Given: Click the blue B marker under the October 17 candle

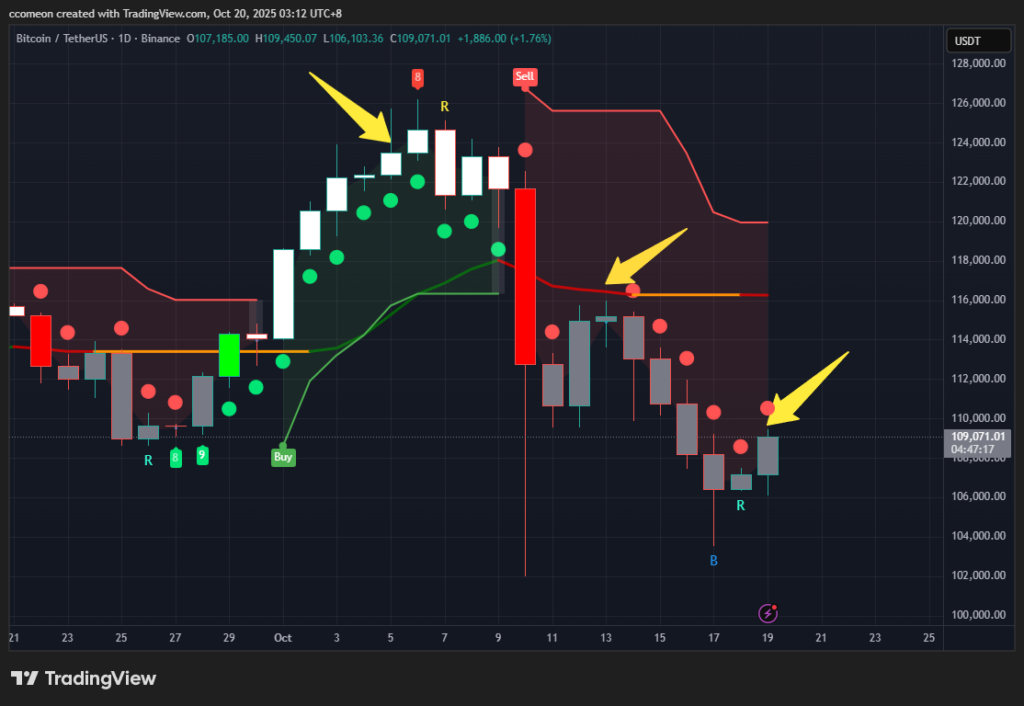Looking at the screenshot, I should click(713, 560).
